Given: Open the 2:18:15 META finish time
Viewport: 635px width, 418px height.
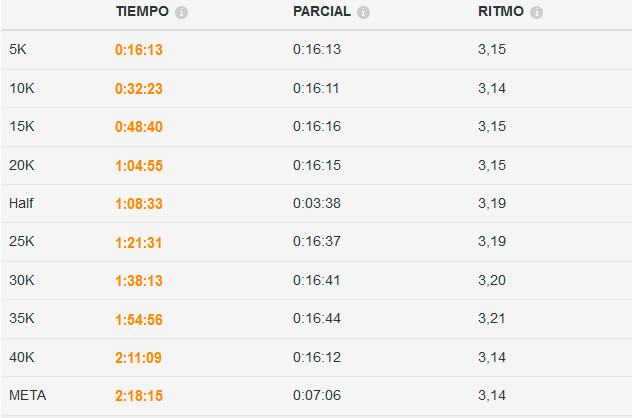Looking at the screenshot, I should tap(139, 396).
